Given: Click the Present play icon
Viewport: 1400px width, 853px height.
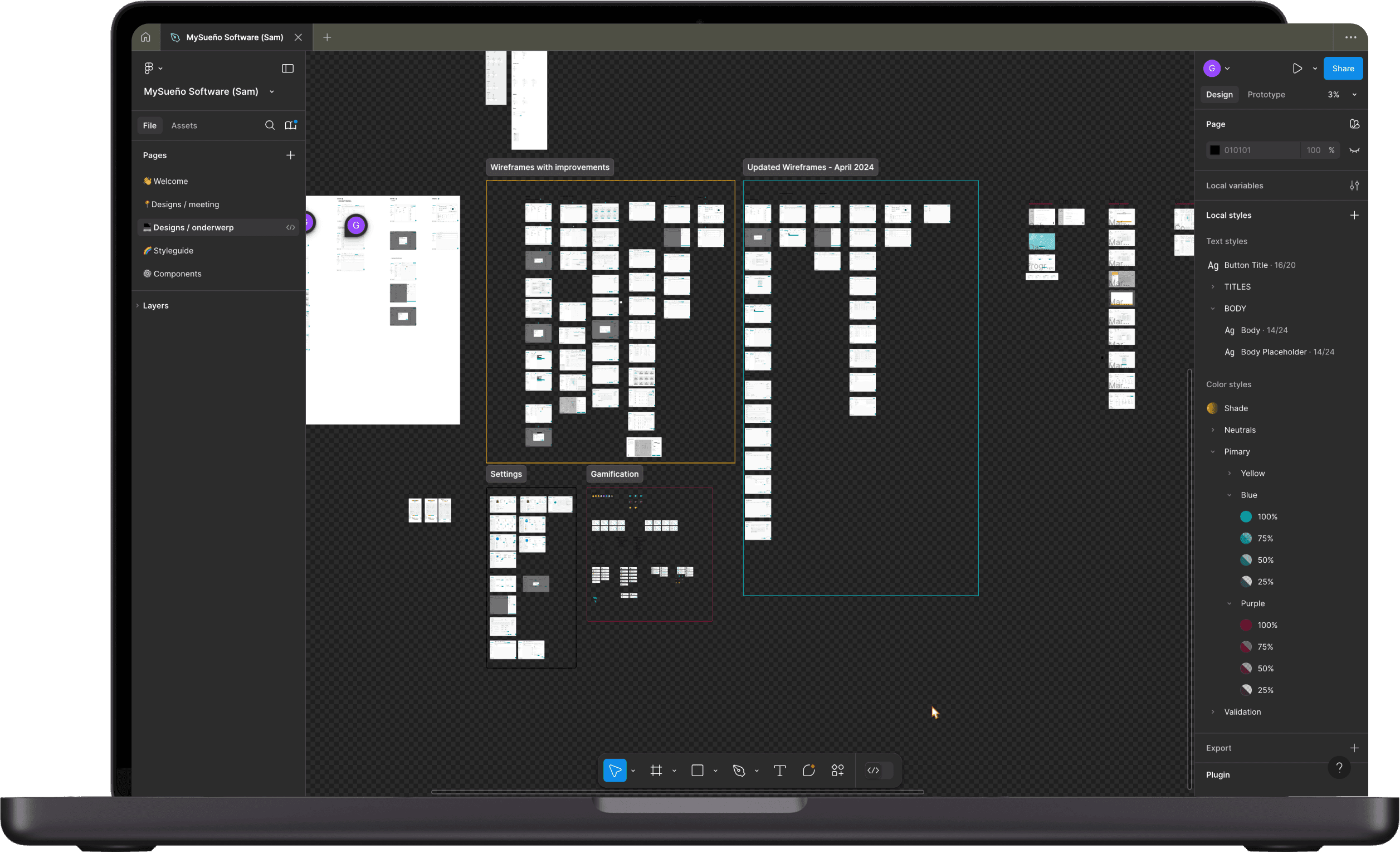Looking at the screenshot, I should 1297,68.
